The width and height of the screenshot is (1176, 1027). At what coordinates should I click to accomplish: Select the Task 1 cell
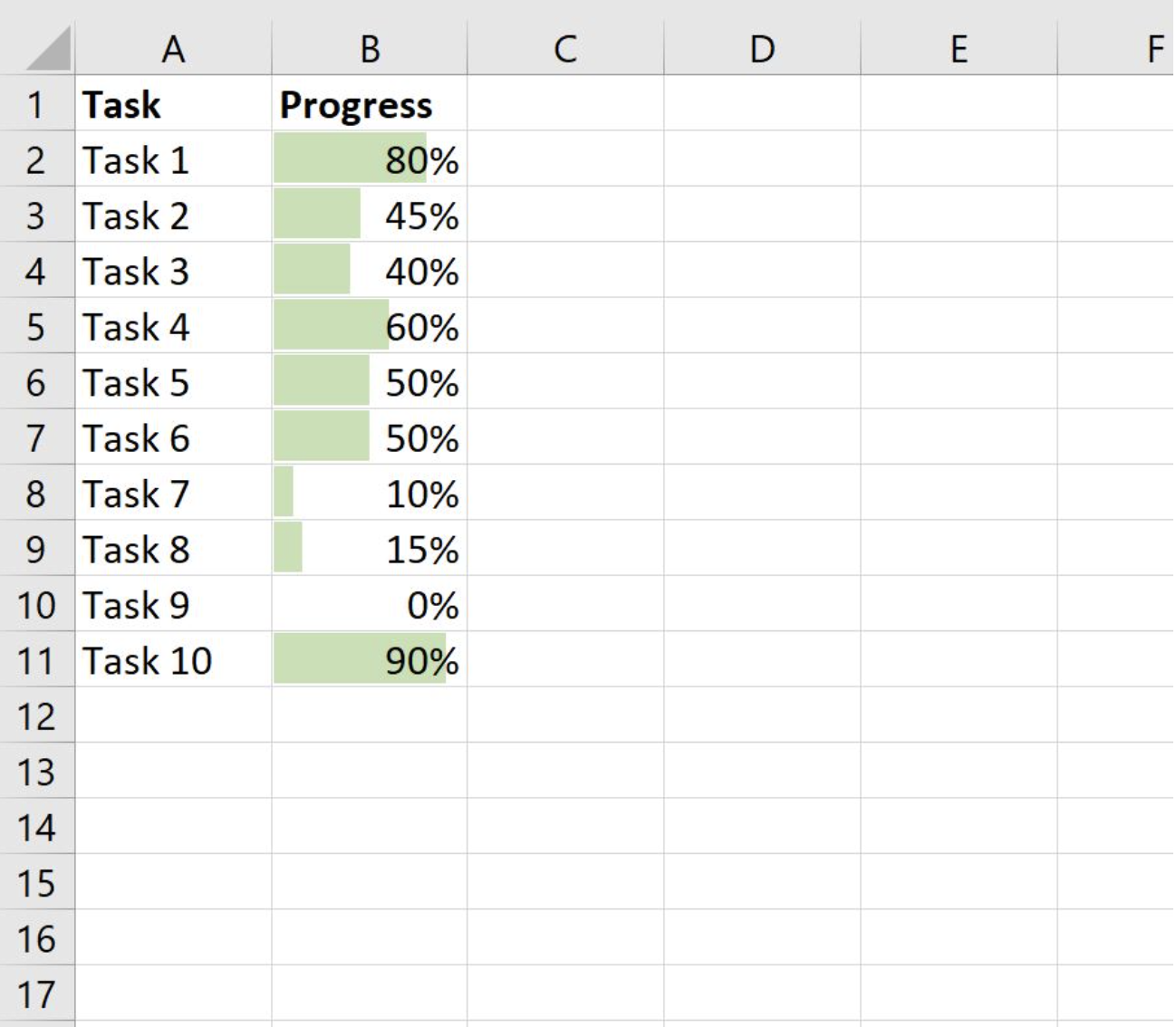pos(173,160)
